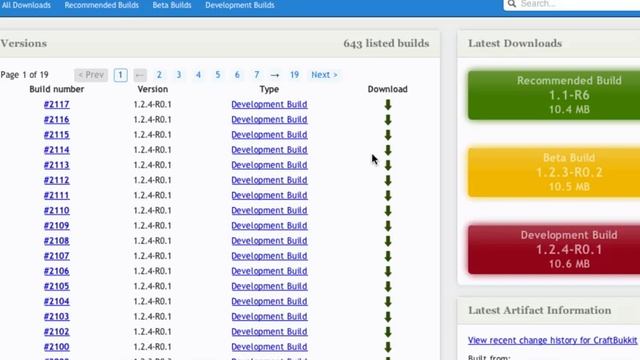The height and width of the screenshot is (360, 640).
Task: Download build #2108 via its arrow icon
Action: coord(388,241)
